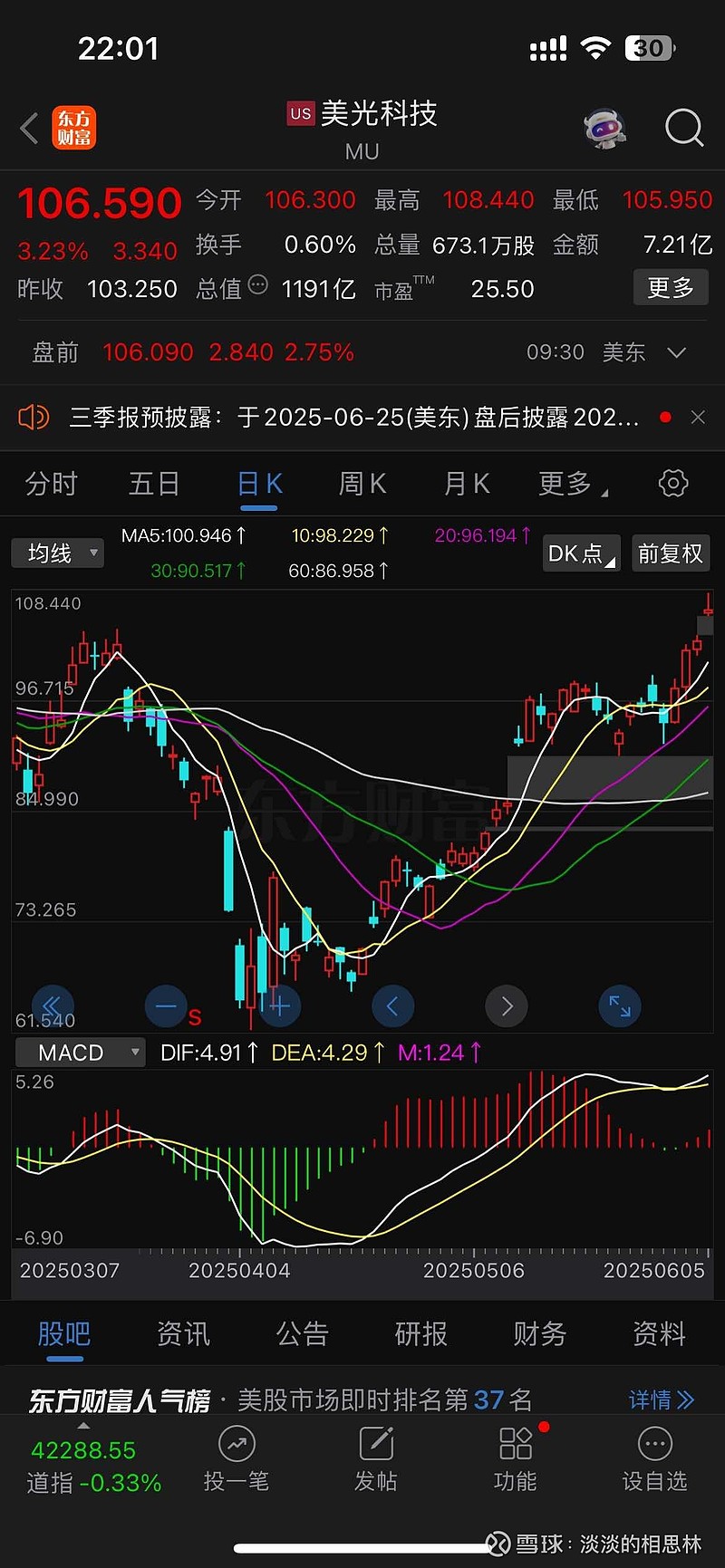725x1568 pixels.
Task: Tap the market popularity rank 37
Action: coord(488,1400)
